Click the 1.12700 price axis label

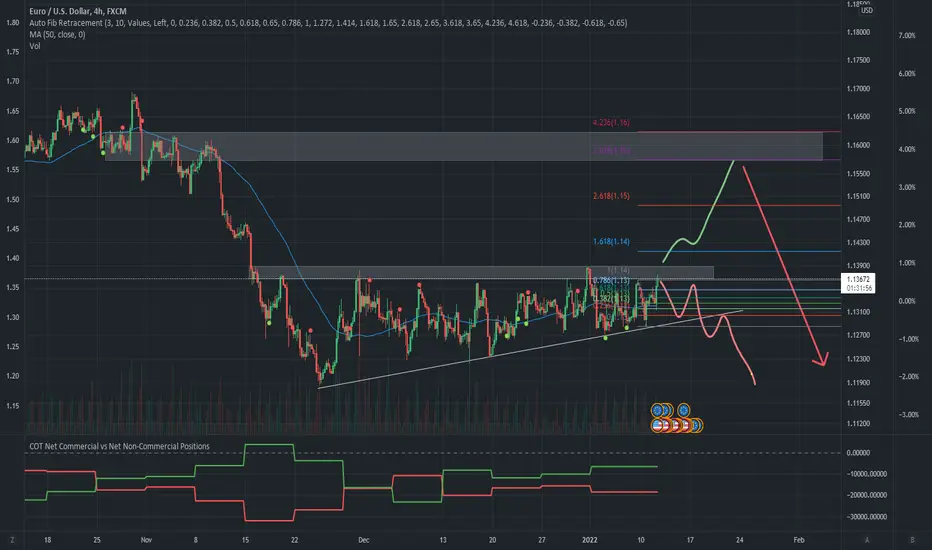click(x=858, y=335)
